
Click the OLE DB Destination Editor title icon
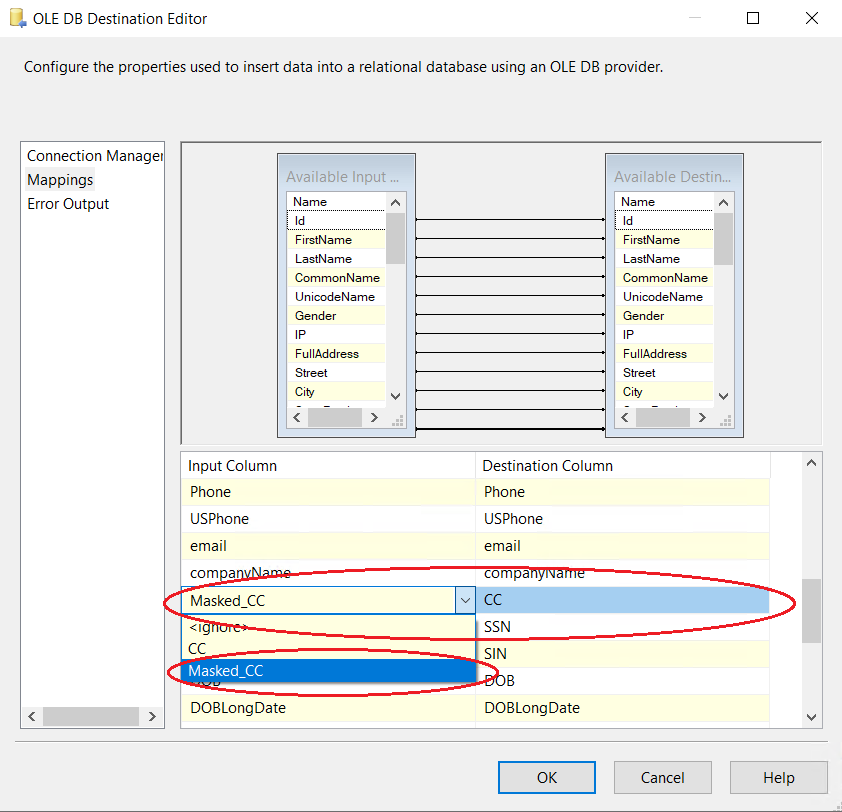point(17,18)
